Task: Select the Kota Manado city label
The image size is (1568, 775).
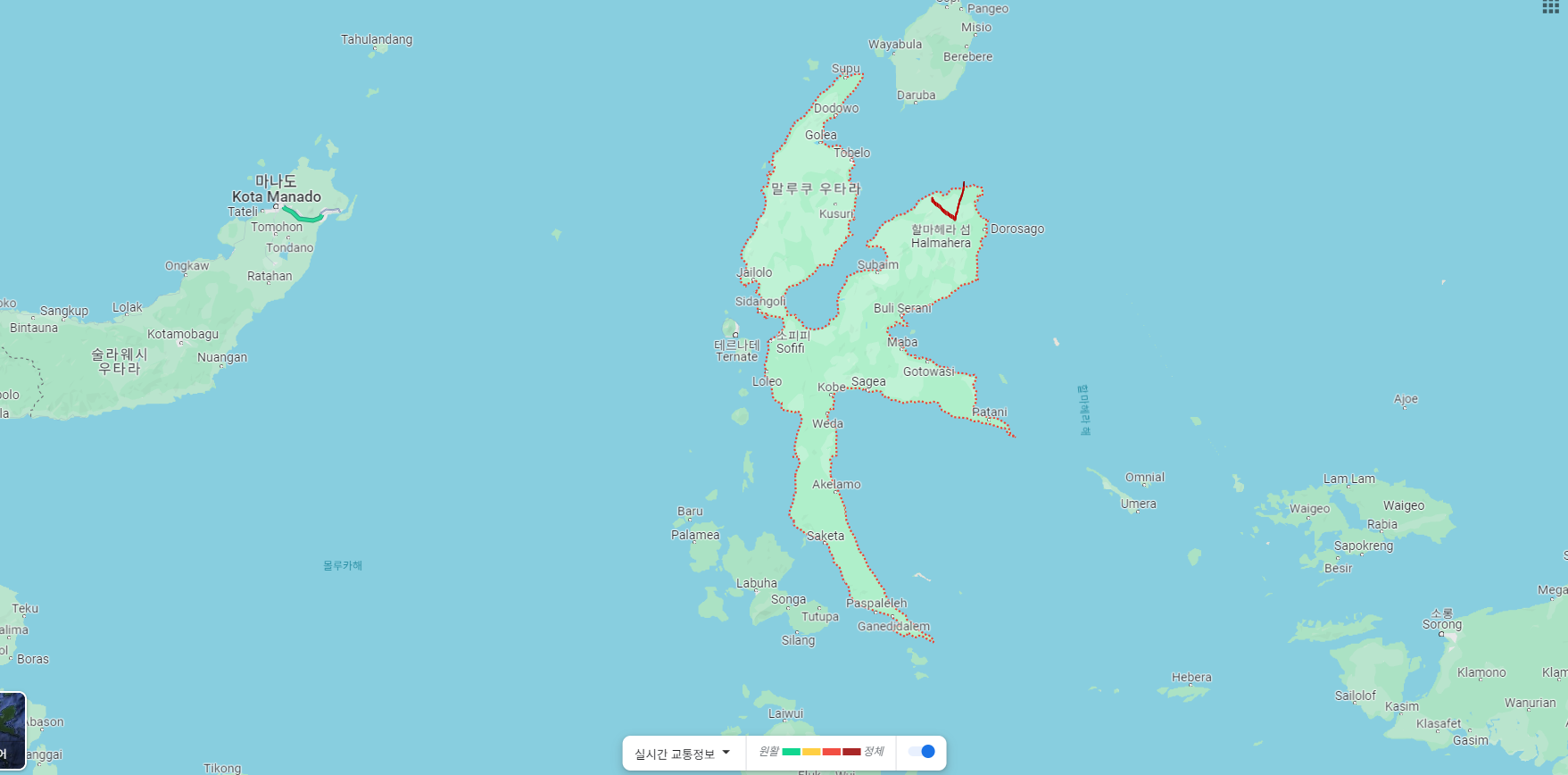Action: point(277,196)
